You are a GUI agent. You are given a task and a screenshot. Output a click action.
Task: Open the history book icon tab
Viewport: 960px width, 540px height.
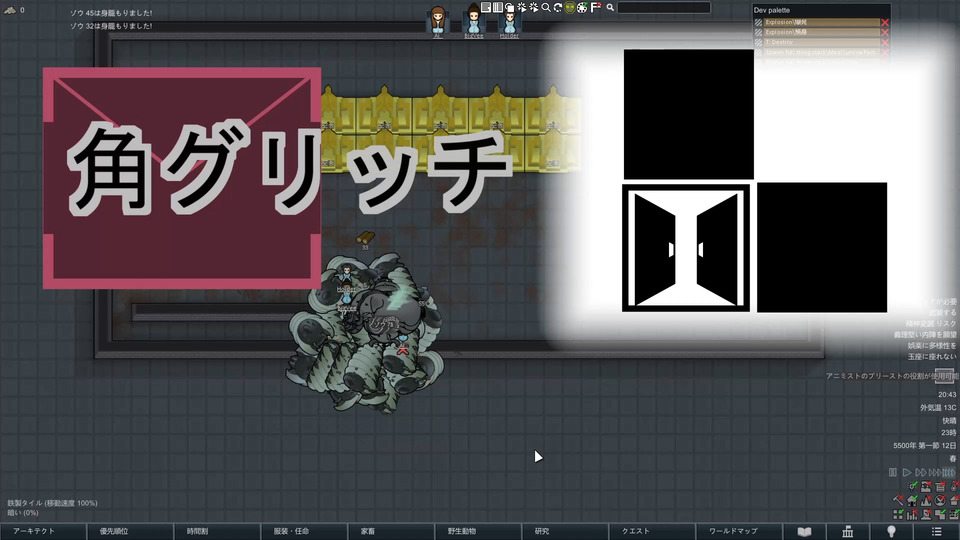tap(804, 531)
